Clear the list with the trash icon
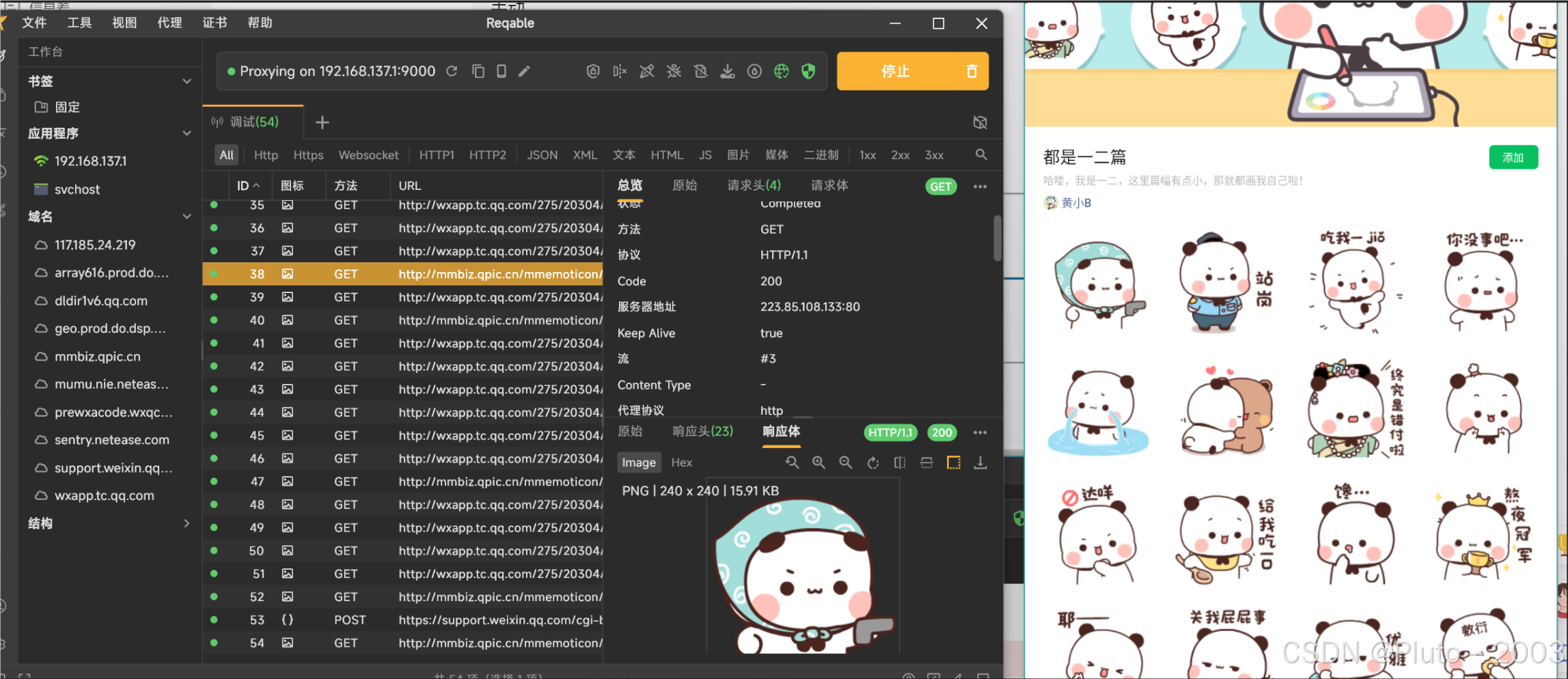Image resolution: width=1568 pixels, height=679 pixels. pyautogui.click(x=972, y=71)
